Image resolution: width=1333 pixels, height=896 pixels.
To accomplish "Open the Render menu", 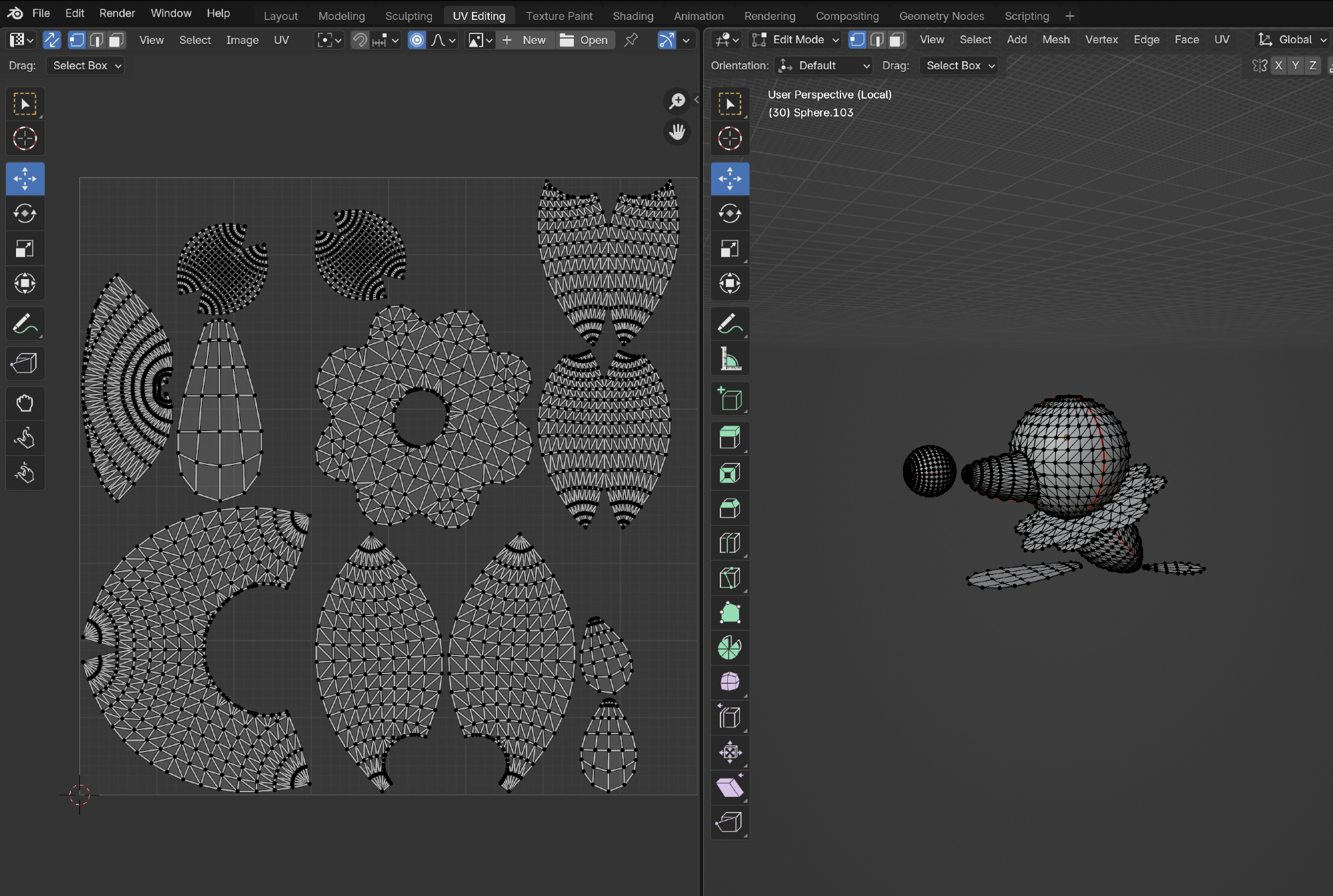I will (x=117, y=13).
